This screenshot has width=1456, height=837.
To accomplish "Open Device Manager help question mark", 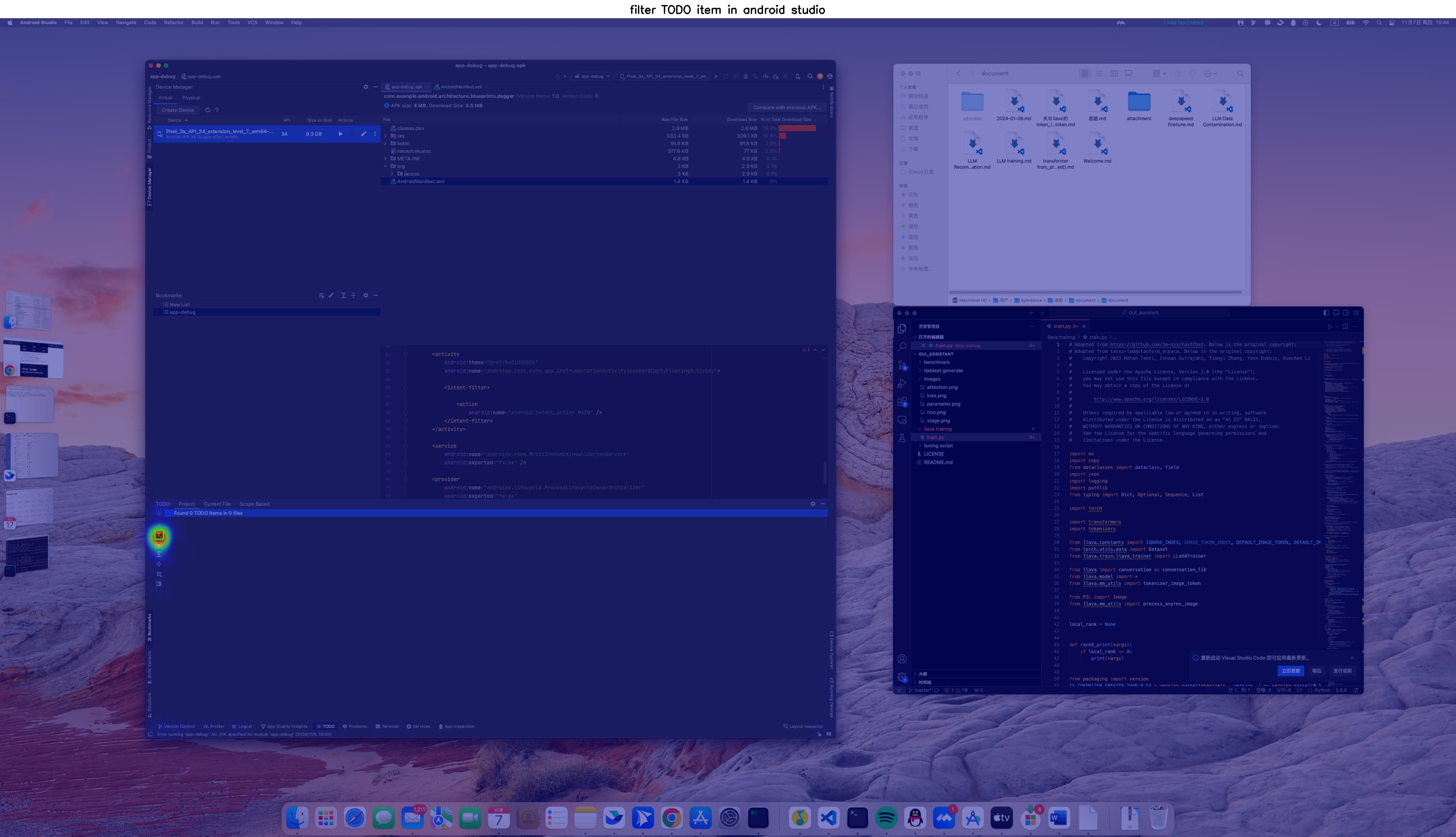I will click(x=217, y=110).
